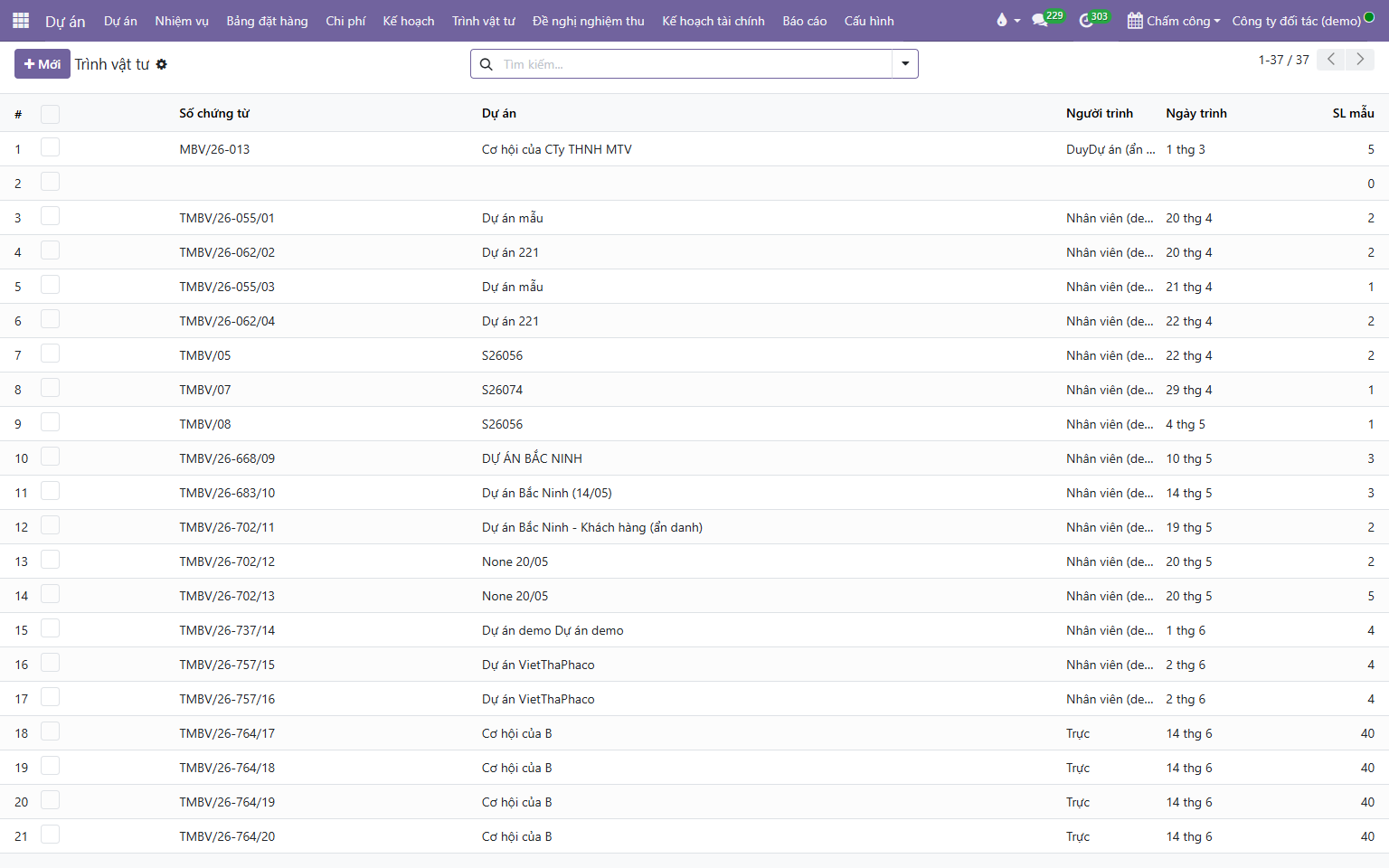
Task: Create a new record with Mới button
Action: tap(43, 64)
